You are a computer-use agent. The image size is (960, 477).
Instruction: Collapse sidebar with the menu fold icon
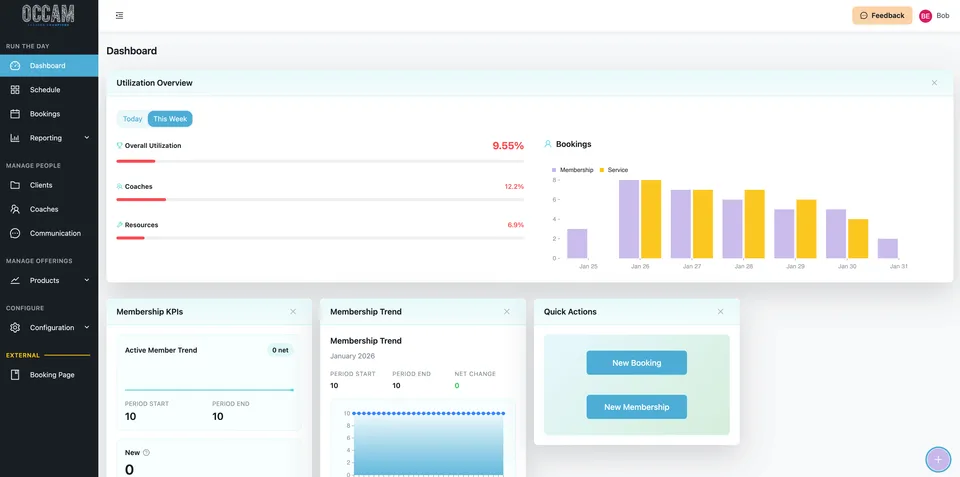(119, 15)
